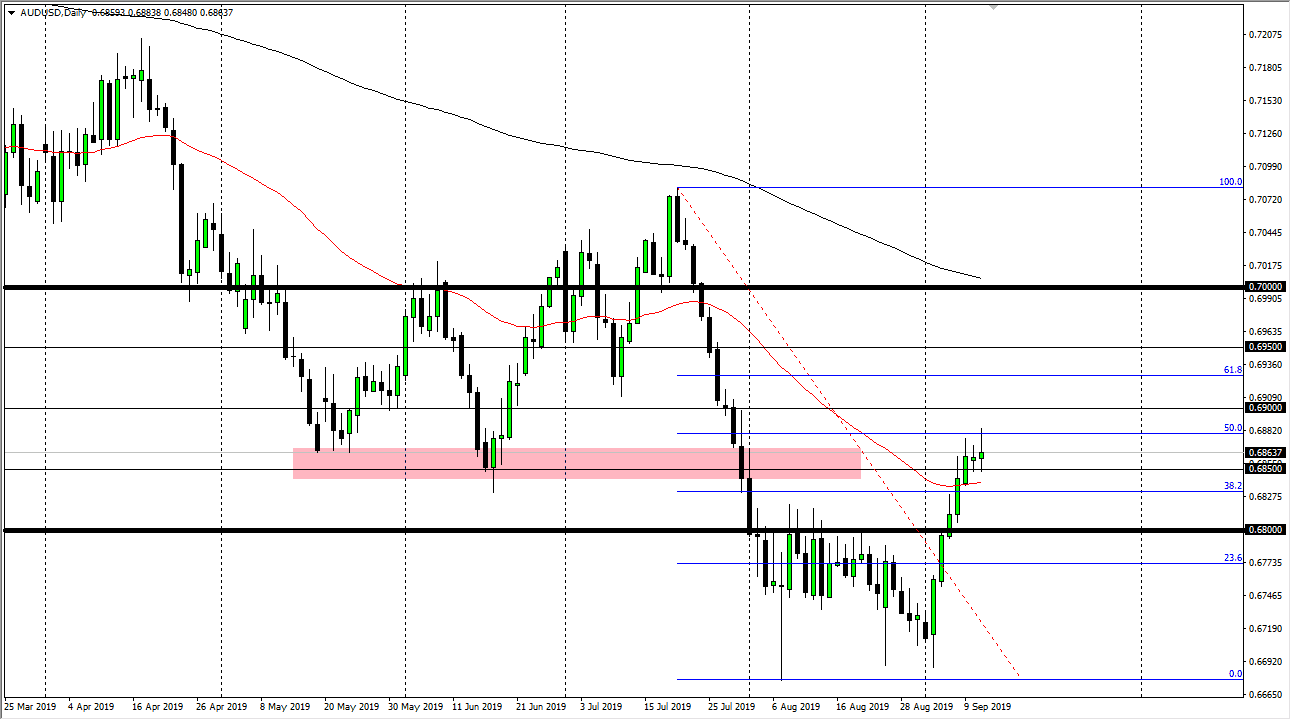The image size is (1291, 720).
Task: Click the 25 Mar 2019 date label
Action: 31,706
